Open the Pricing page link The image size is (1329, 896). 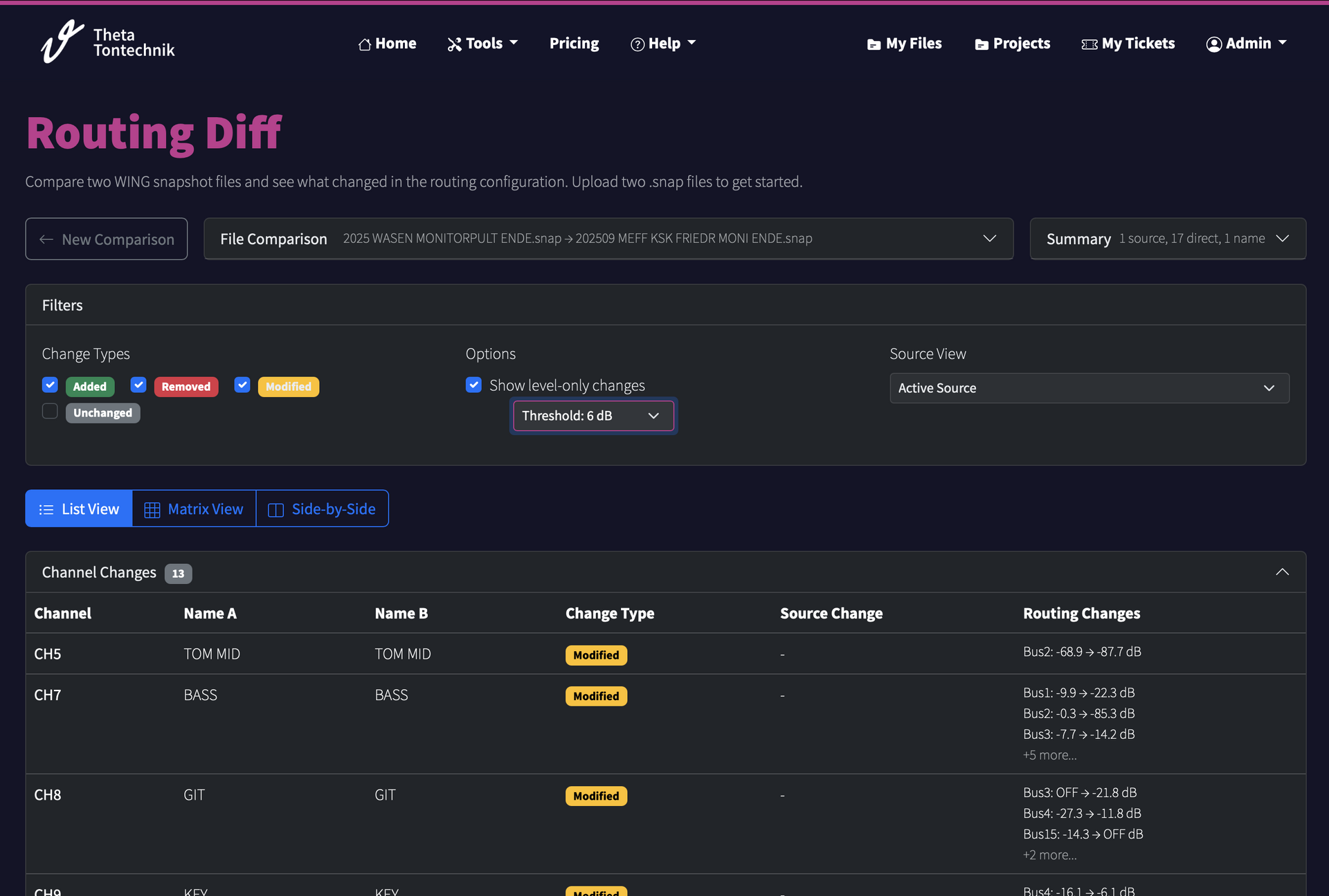tap(574, 44)
